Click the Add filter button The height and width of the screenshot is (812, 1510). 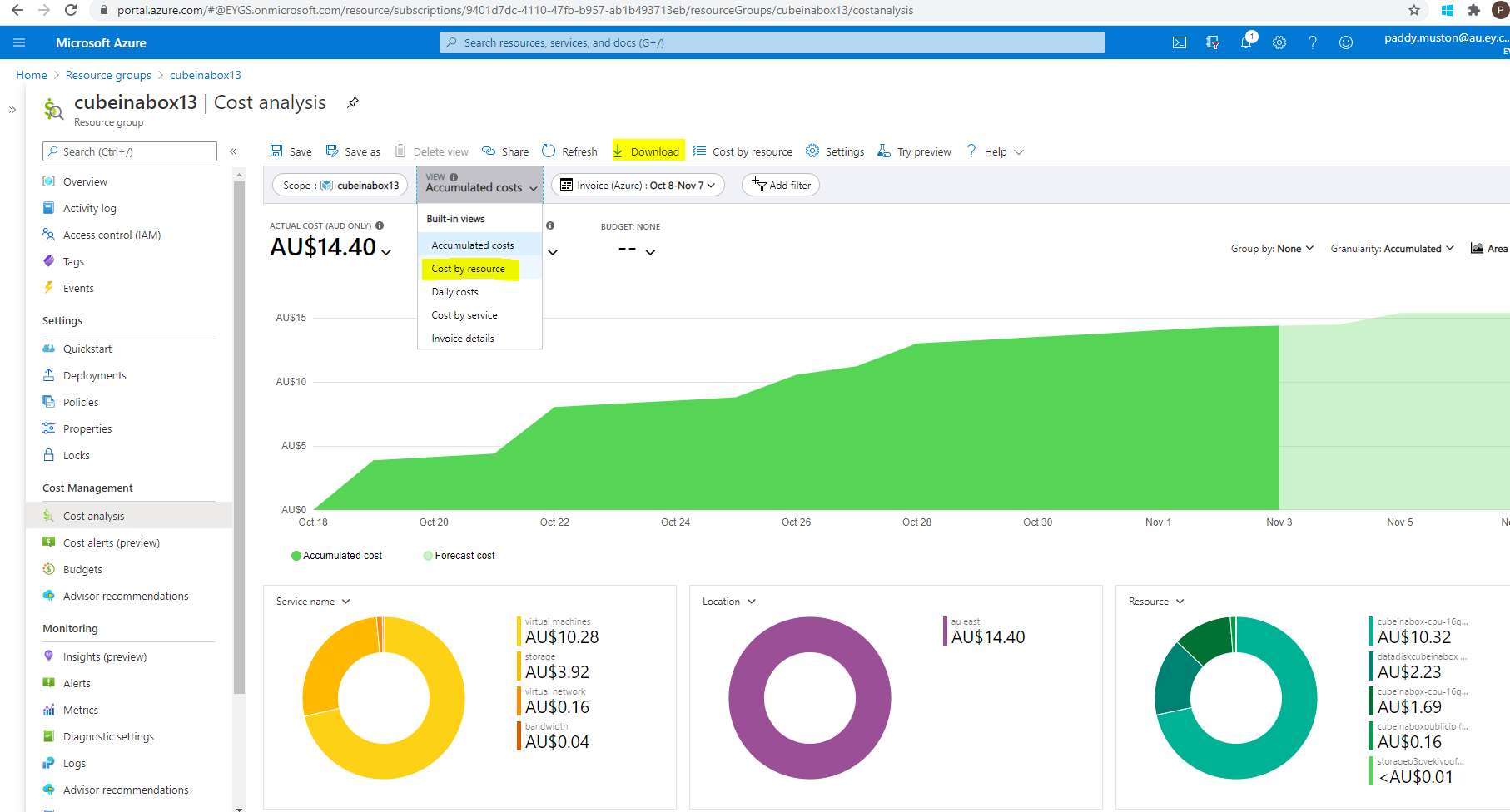point(781,185)
